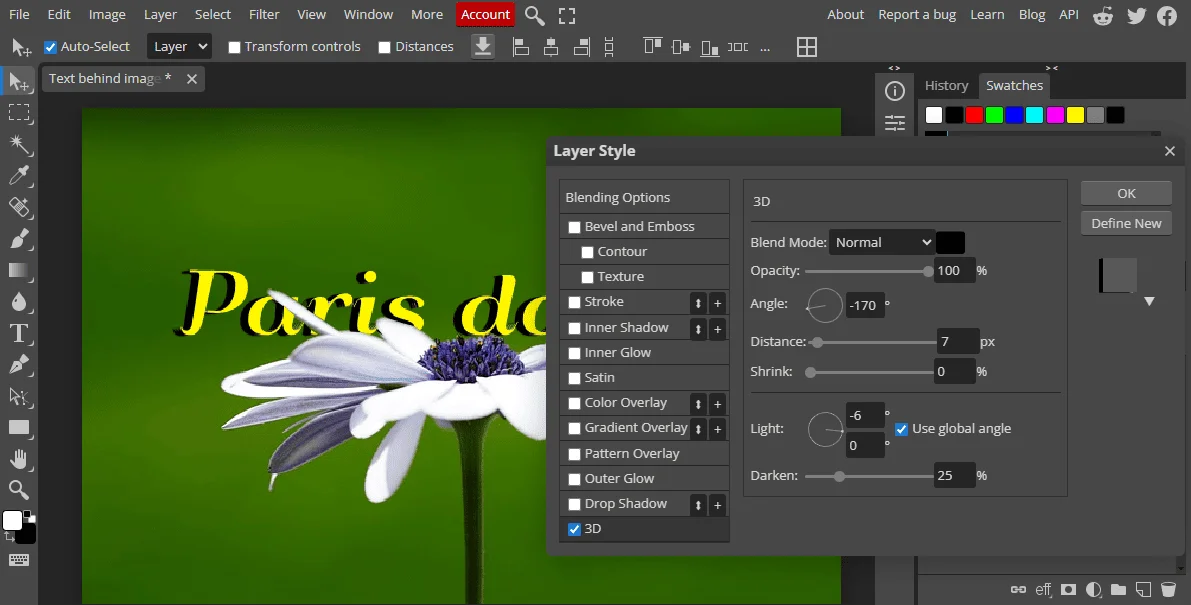Switch to the History tab
Image resolution: width=1191 pixels, height=605 pixels.
tap(946, 86)
